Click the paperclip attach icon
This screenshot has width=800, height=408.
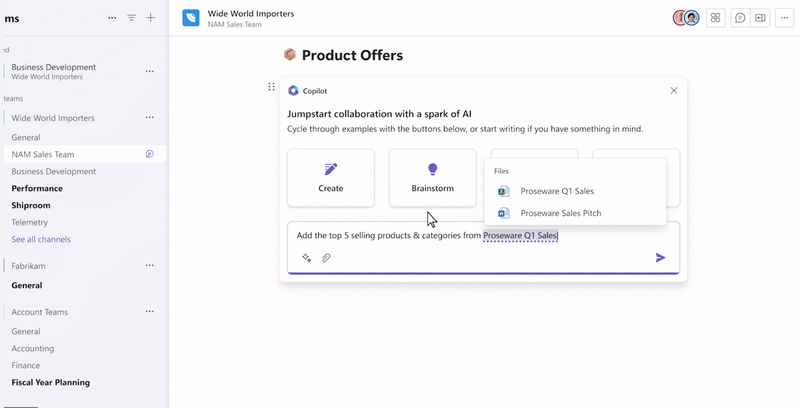326,258
